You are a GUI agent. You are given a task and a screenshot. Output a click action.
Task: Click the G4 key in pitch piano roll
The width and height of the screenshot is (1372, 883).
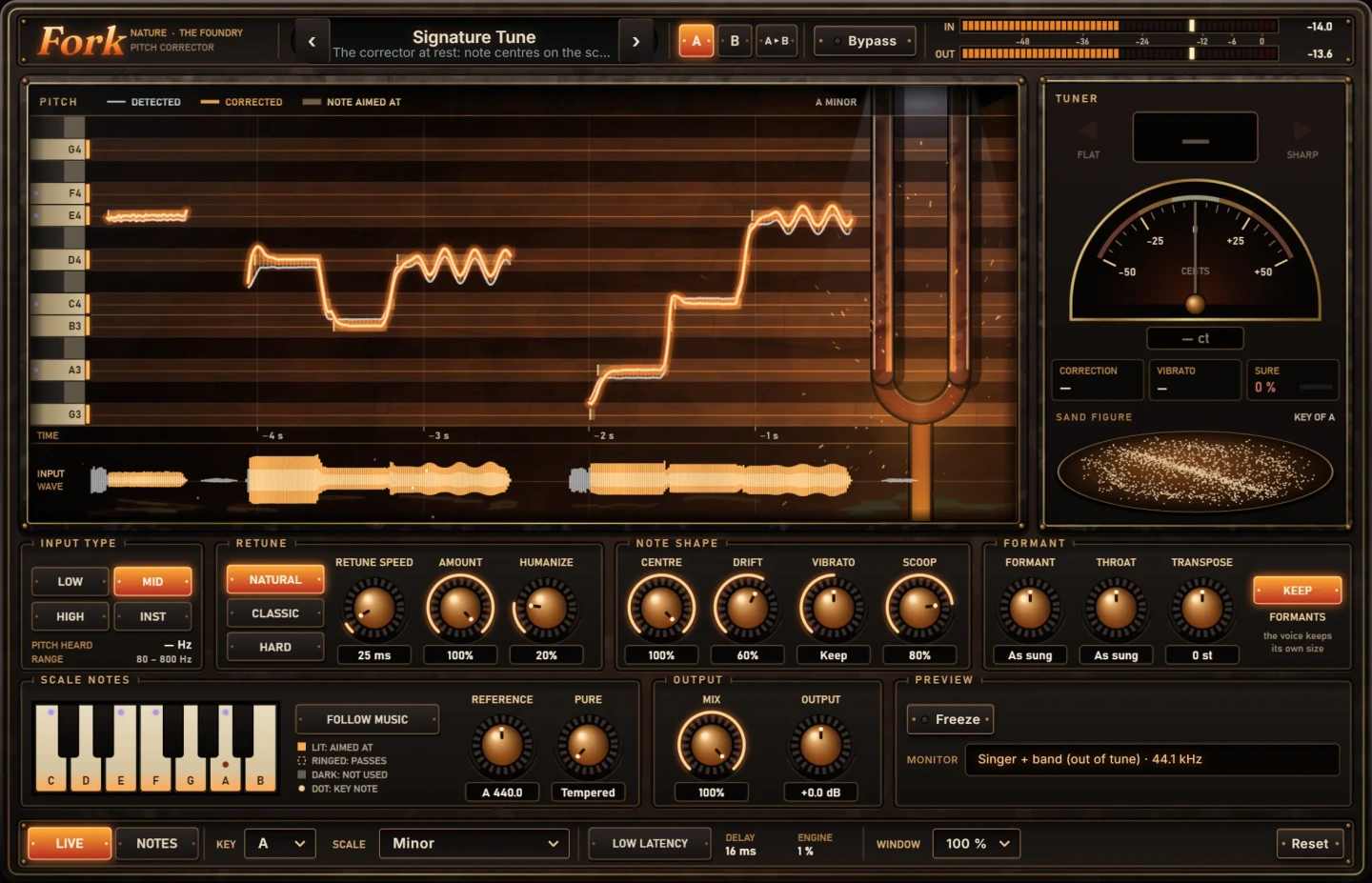pyautogui.click(x=59, y=150)
